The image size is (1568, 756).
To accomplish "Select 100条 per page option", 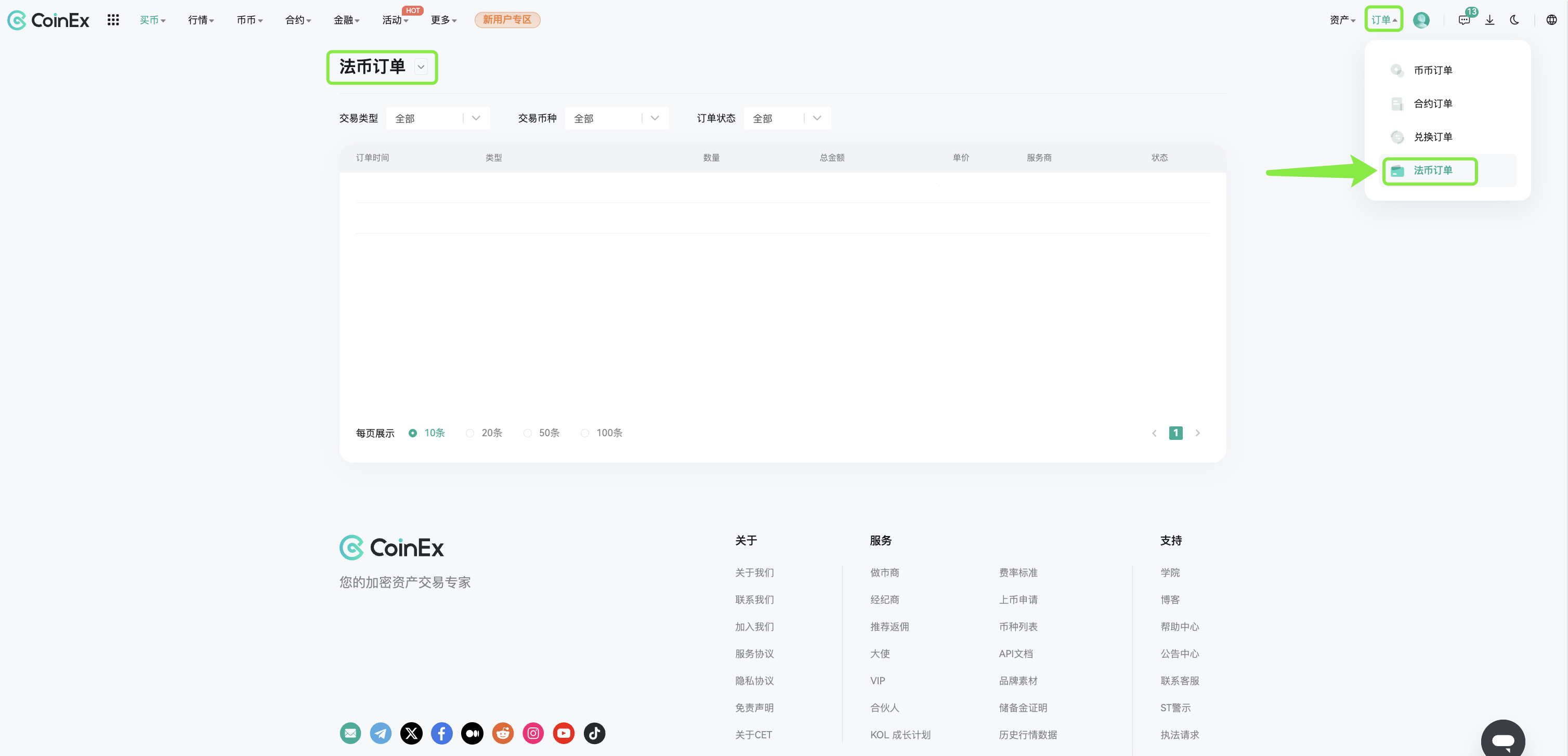I will pos(602,433).
